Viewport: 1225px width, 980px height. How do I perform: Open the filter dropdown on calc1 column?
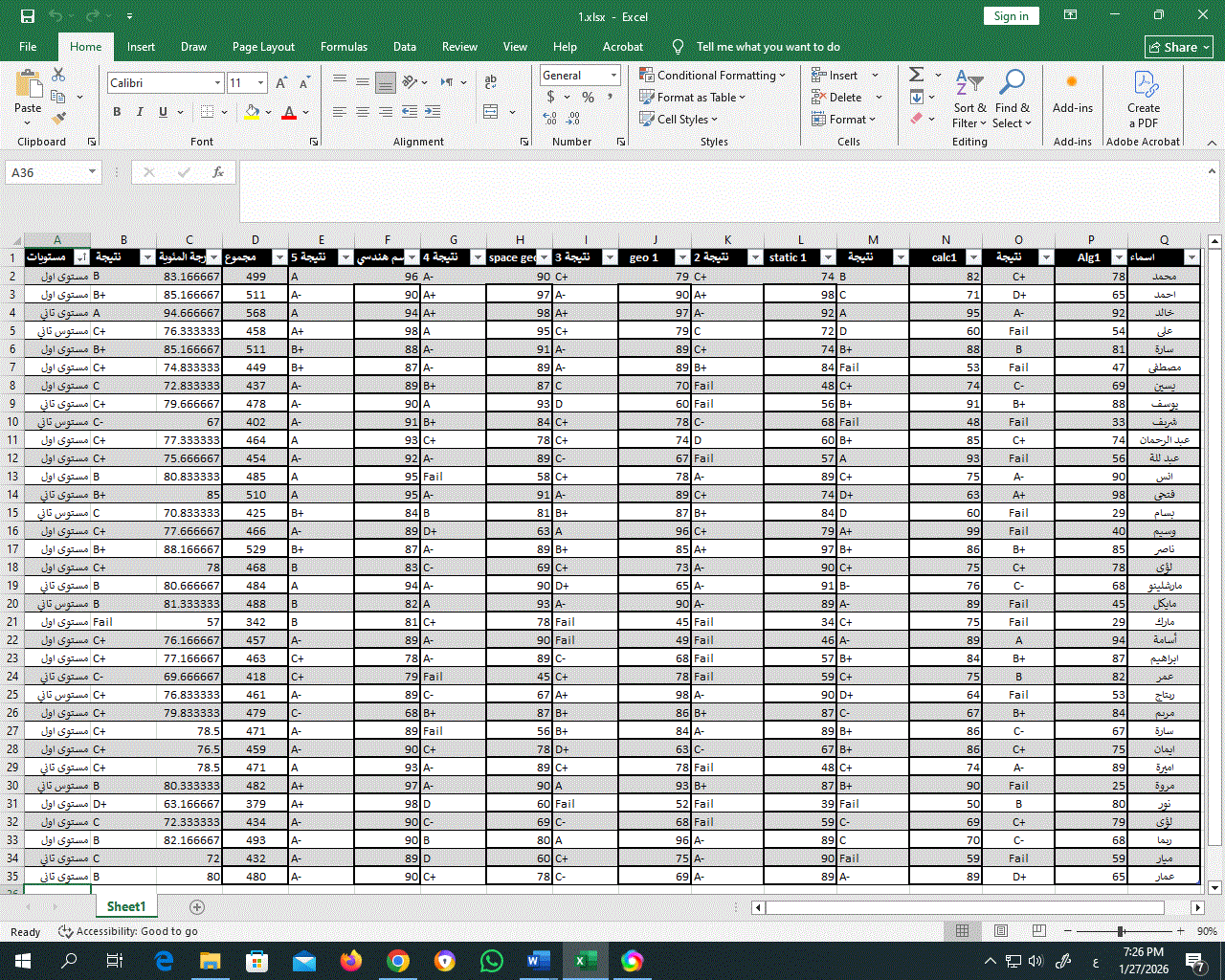973,257
